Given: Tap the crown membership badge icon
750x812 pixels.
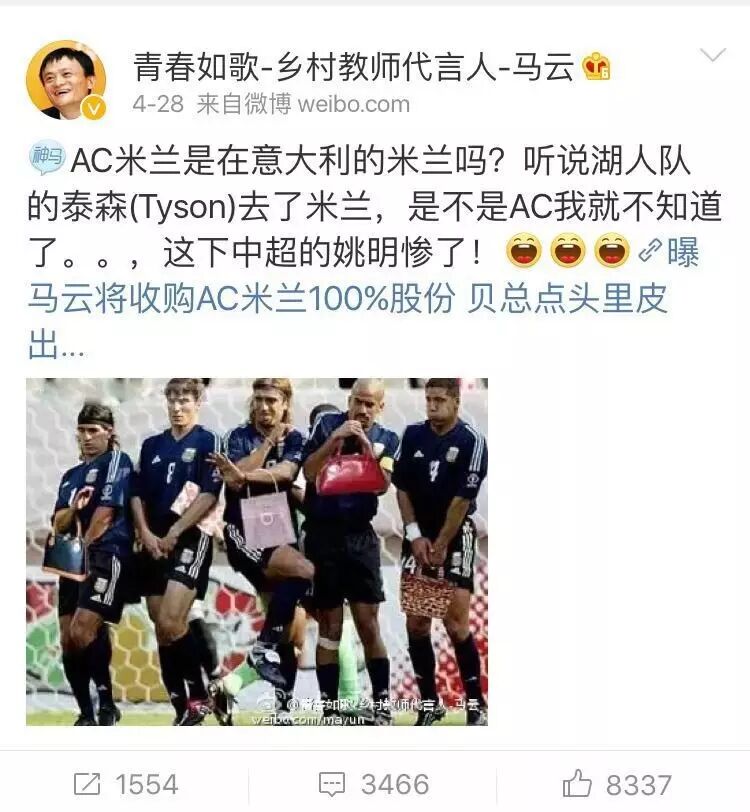Looking at the screenshot, I should pyautogui.click(x=596, y=66).
